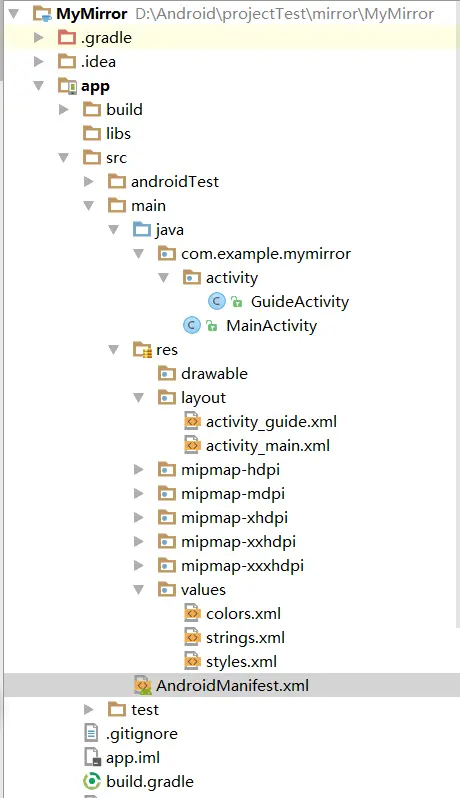Click the MainActivity class icon
This screenshot has width=460, height=798.
(x=192, y=325)
